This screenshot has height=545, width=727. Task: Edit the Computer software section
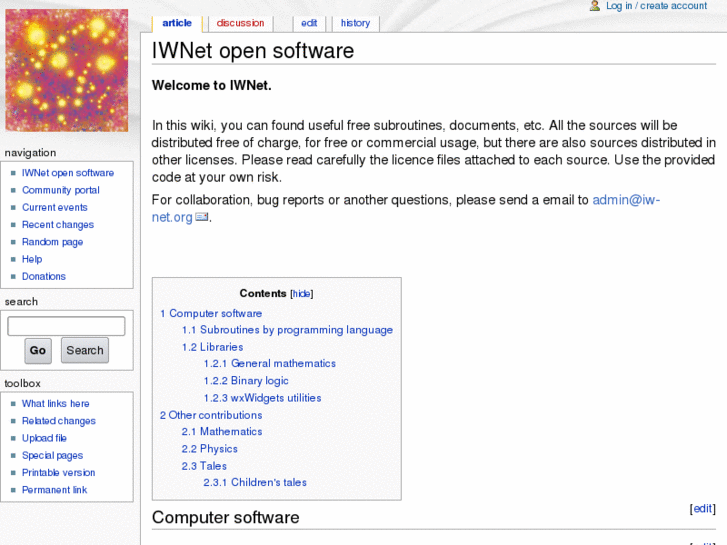coord(702,508)
